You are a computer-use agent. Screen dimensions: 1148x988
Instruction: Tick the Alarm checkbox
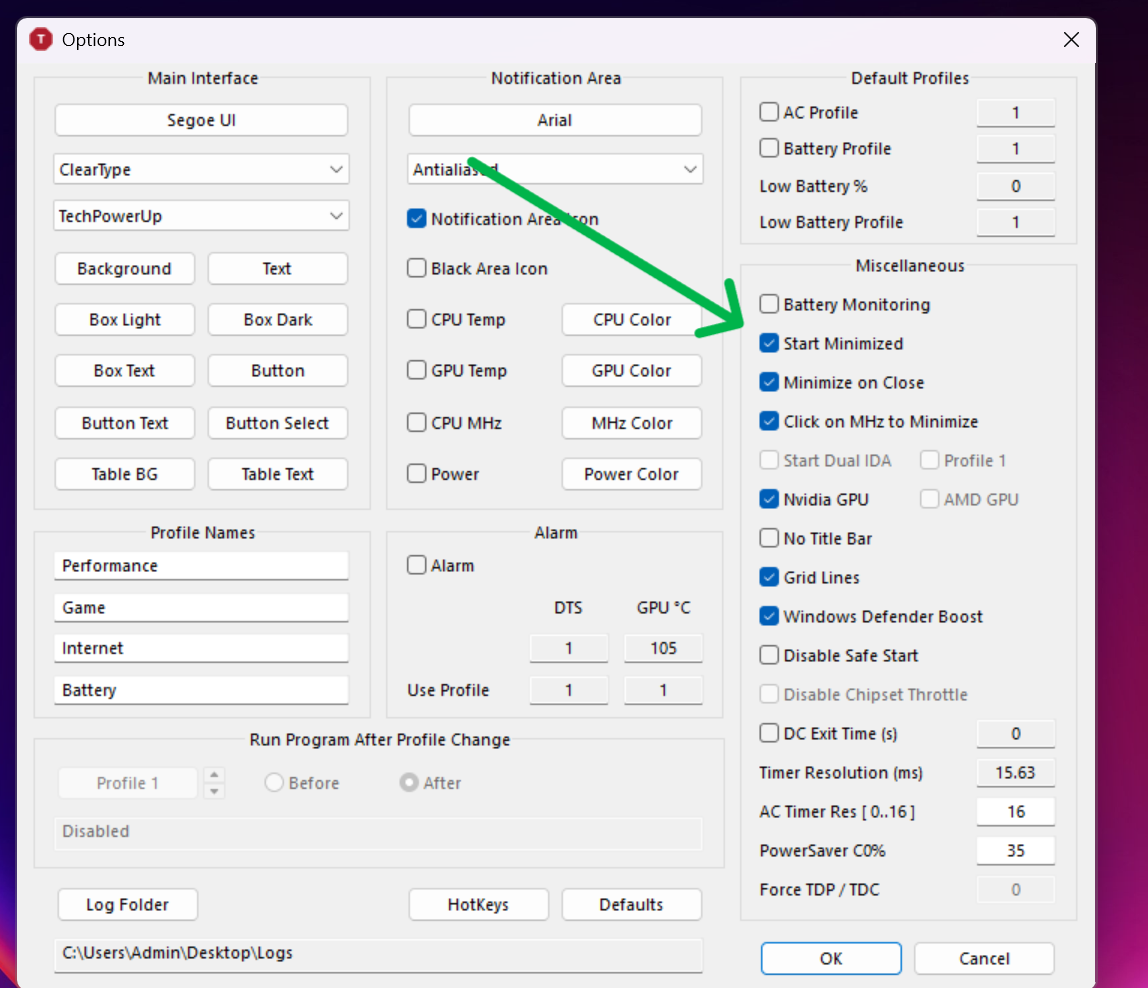click(x=417, y=565)
